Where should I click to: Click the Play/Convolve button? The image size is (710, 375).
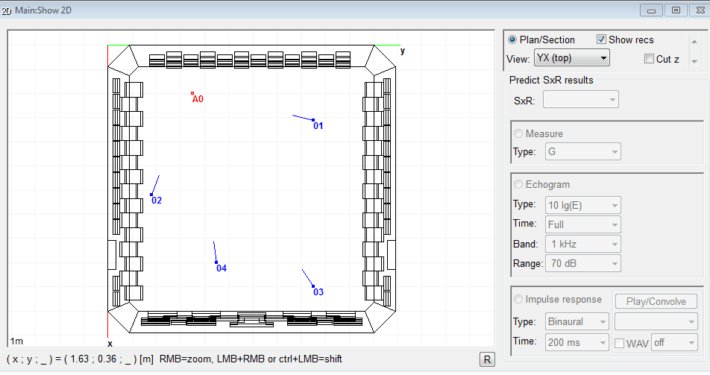(656, 302)
